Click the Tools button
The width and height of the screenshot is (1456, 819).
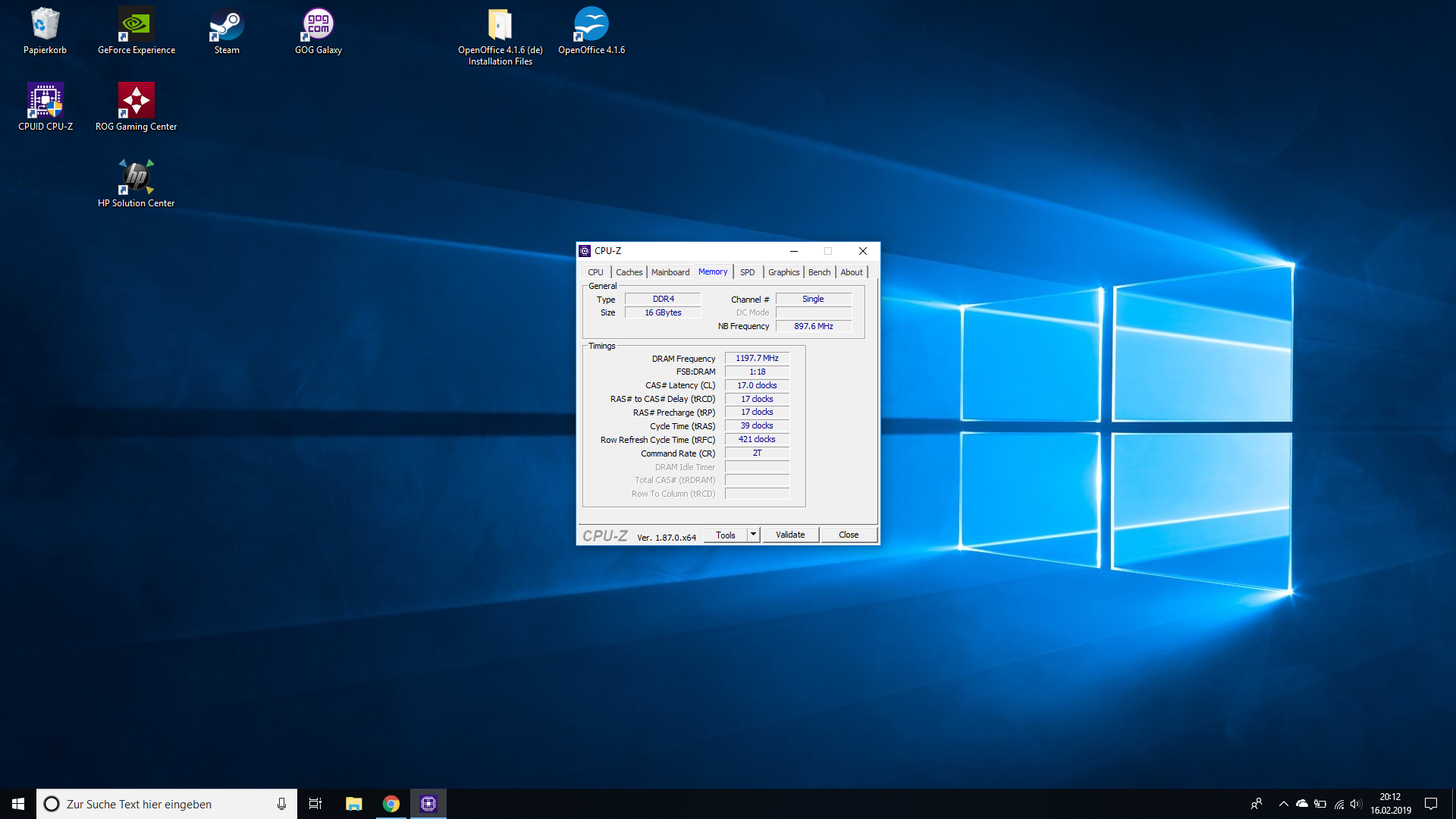click(726, 535)
